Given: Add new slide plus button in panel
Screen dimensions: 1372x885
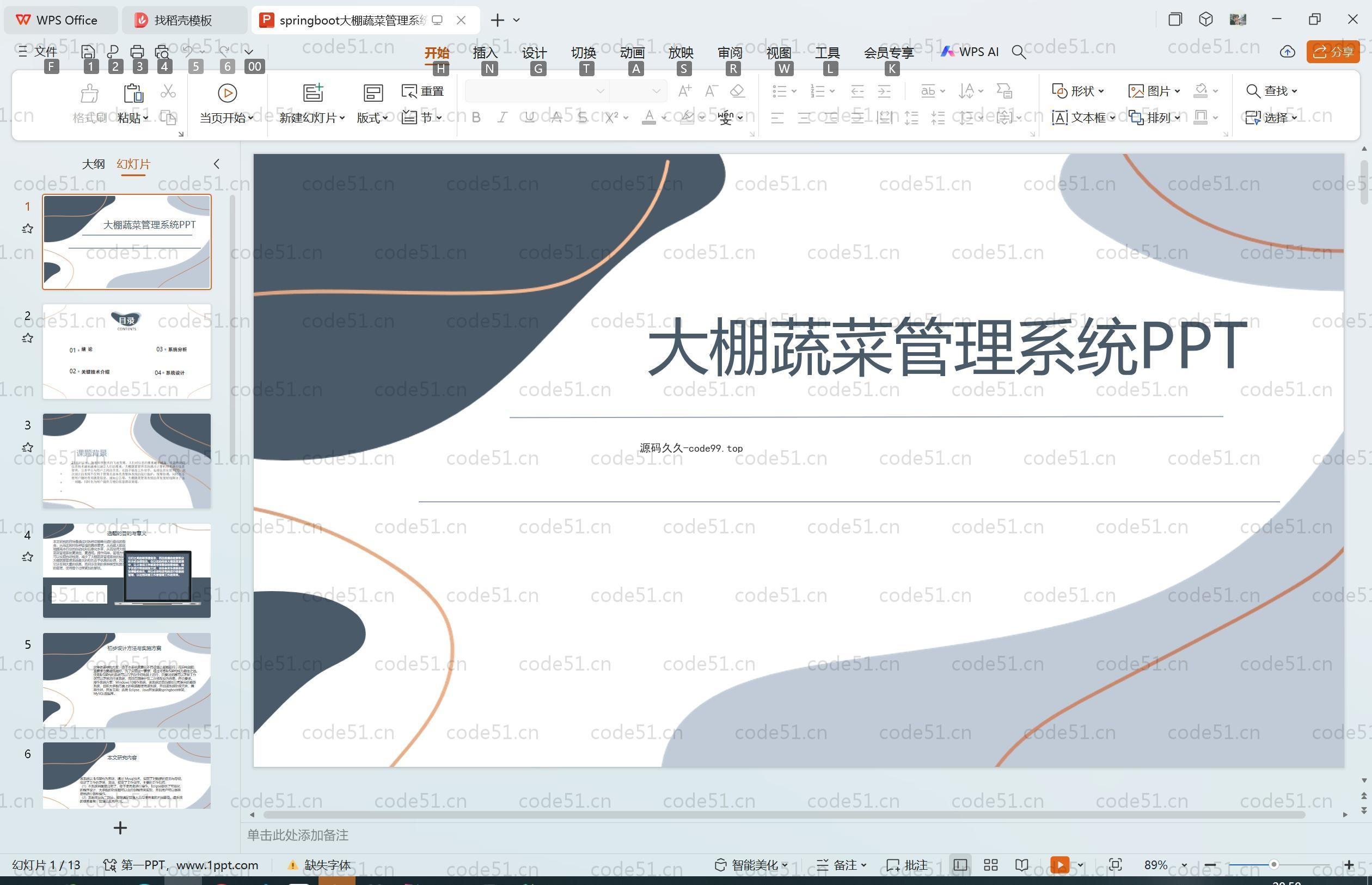Looking at the screenshot, I should pyautogui.click(x=120, y=827).
